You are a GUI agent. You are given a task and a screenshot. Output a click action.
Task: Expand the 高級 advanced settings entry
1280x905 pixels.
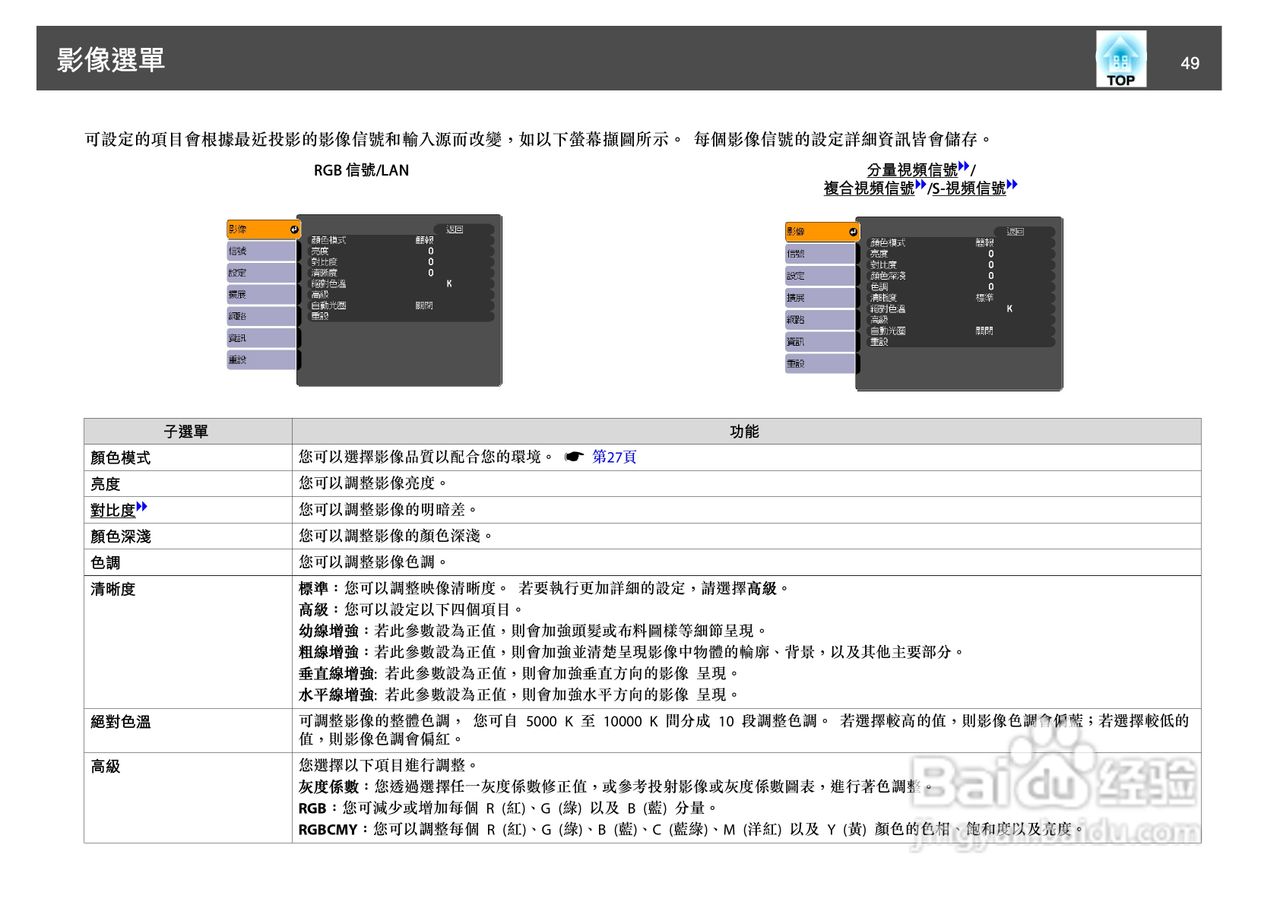[320, 295]
